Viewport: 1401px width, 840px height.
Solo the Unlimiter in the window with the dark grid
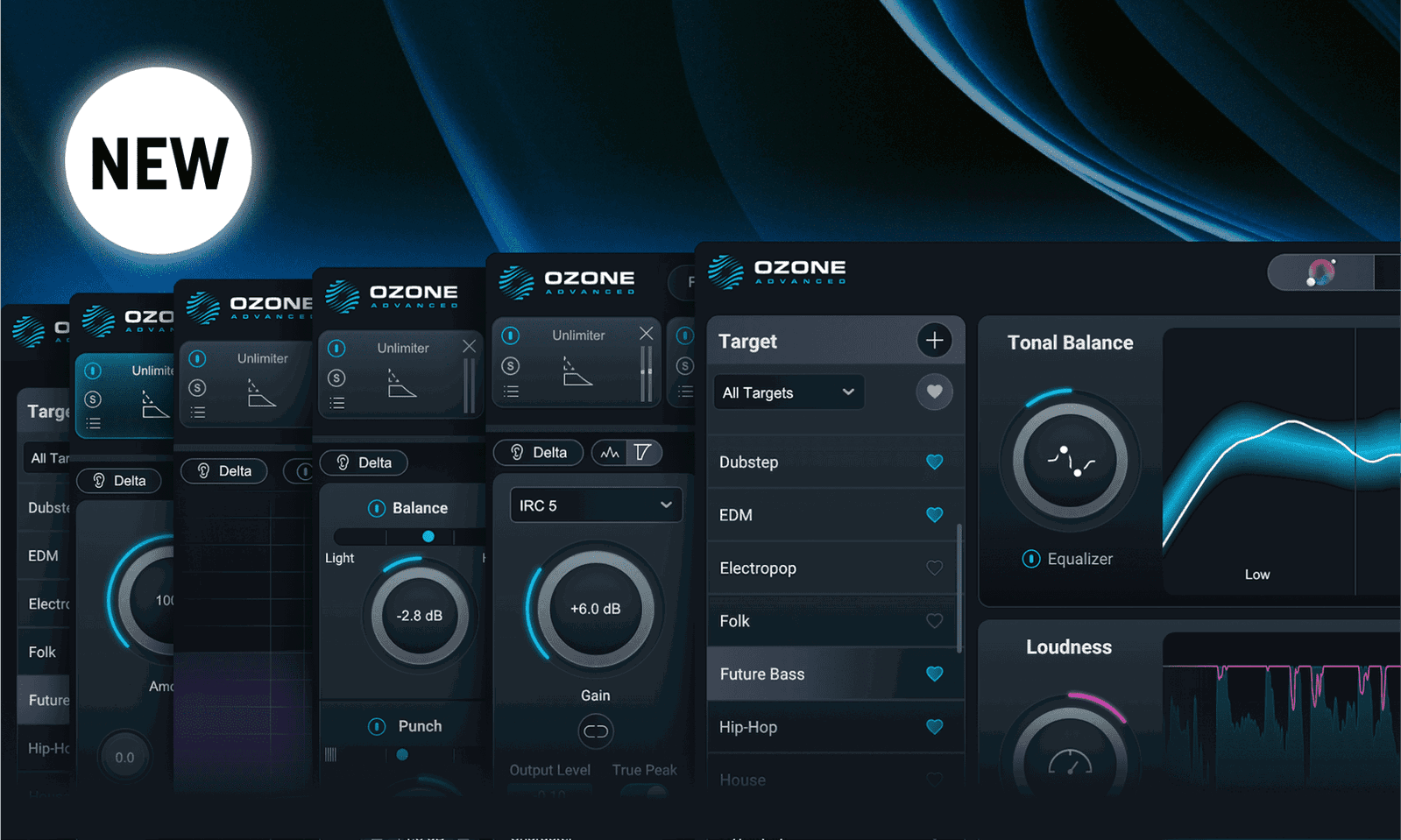click(198, 387)
